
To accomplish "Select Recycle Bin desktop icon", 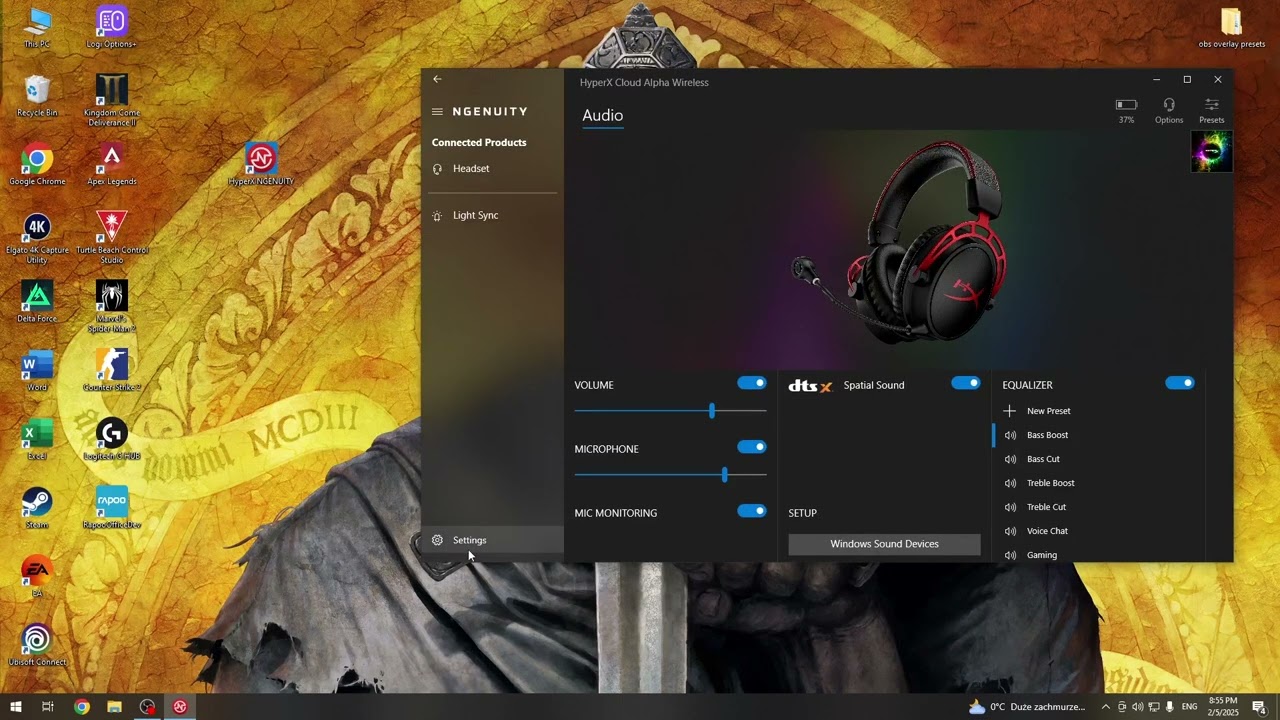I will (37, 96).
